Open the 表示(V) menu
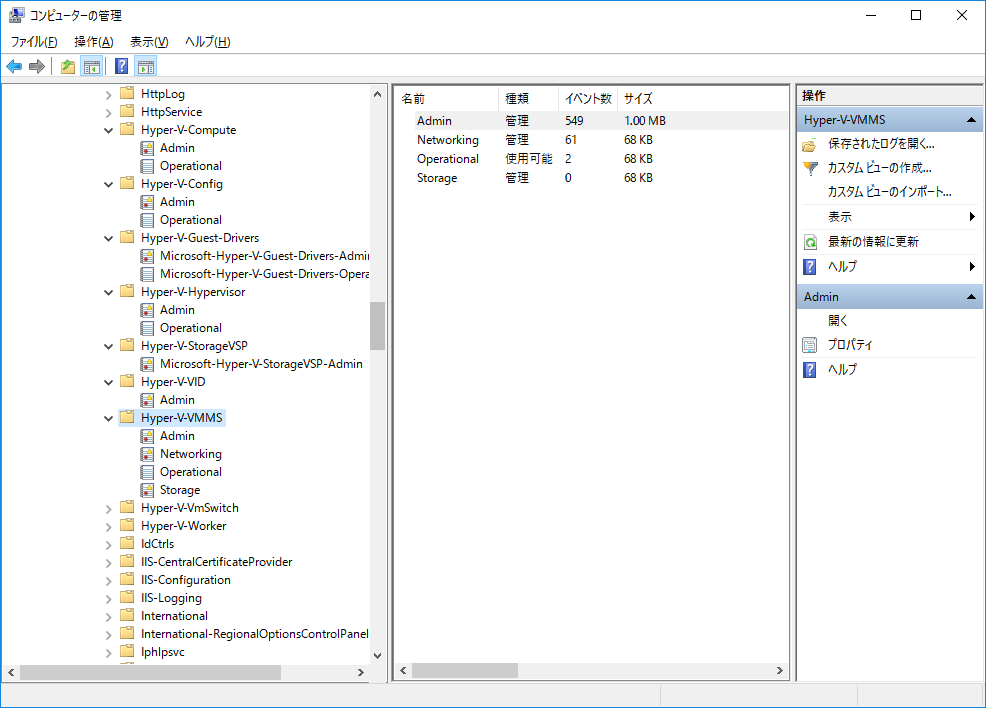Viewport: 986px width, 708px height. pyautogui.click(x=149, y=41)
